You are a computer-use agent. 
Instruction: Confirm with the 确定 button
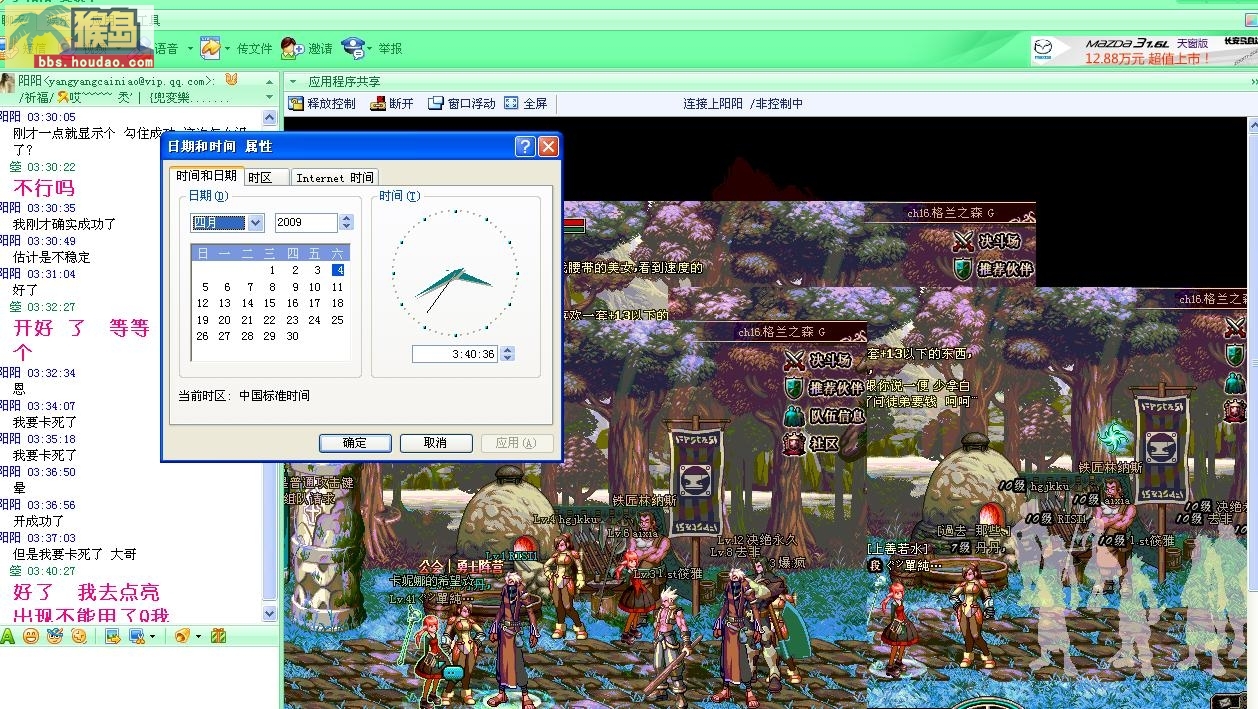pyautogui.click(x=355, y=443)
